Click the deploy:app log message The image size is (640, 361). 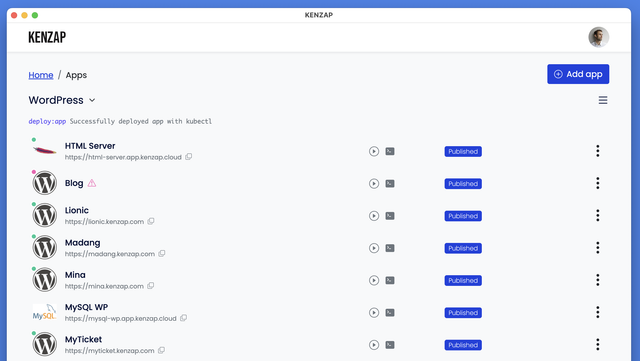coord(120,121)
